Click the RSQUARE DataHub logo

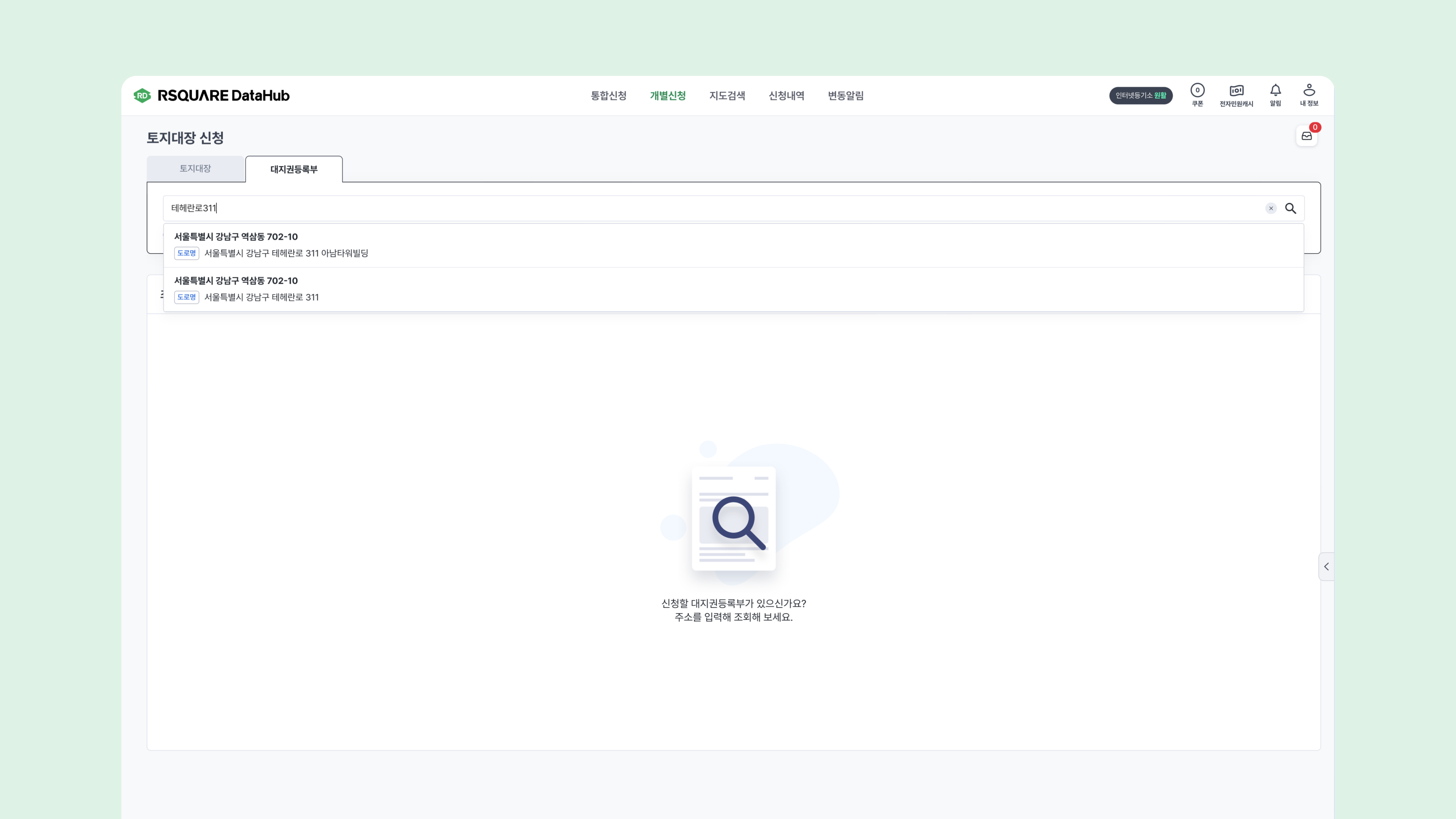[x=212, y=96]
